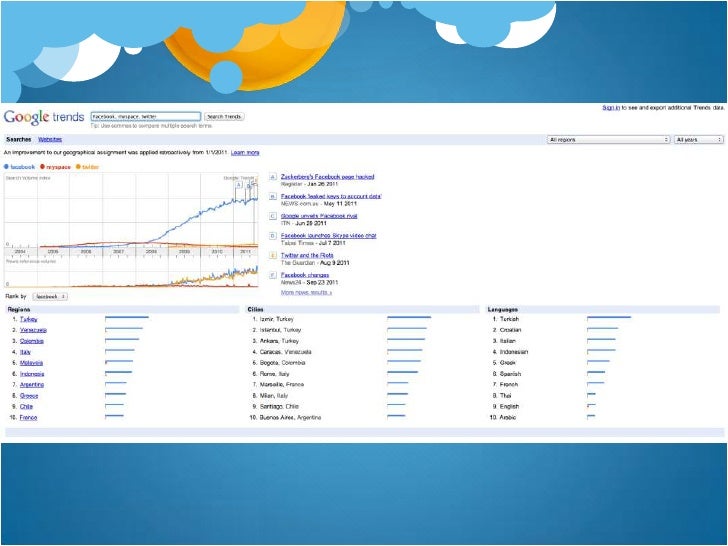This screenshot has width=728, height=546.
Task: Select the A flag on the chart
Action: [x=239, y=184]
